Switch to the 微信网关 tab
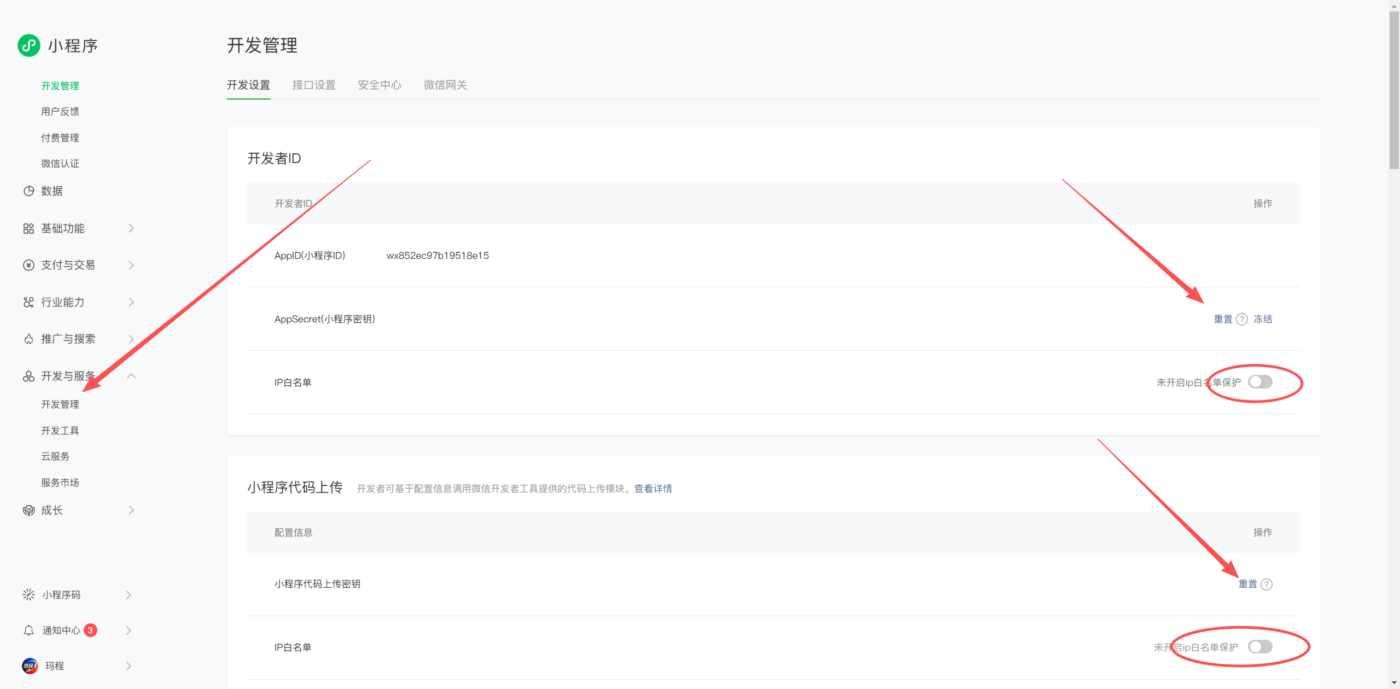The height and width of the screenshot is (689, 1400). tap(445, 85)
